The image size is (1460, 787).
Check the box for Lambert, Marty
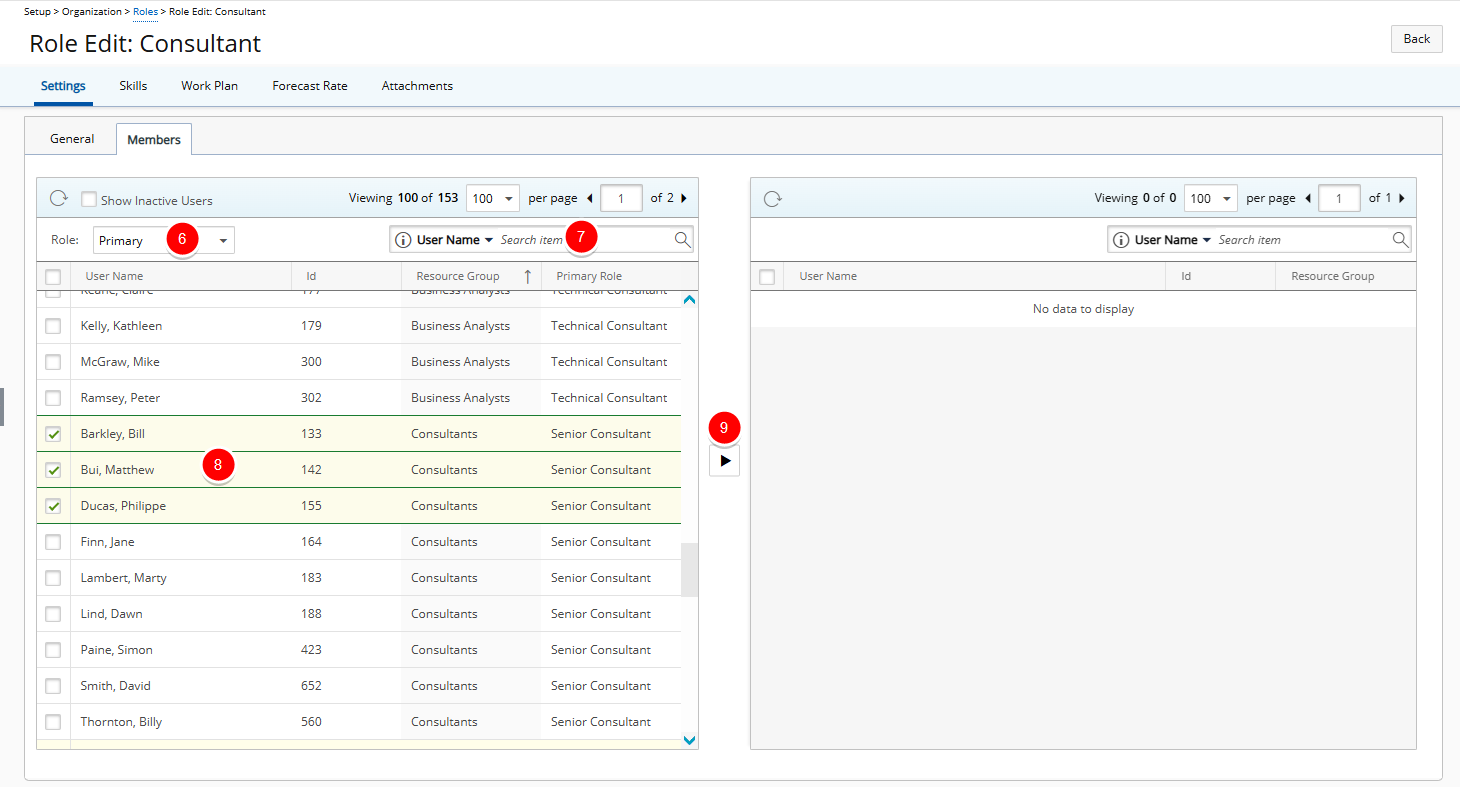point(53,578)
